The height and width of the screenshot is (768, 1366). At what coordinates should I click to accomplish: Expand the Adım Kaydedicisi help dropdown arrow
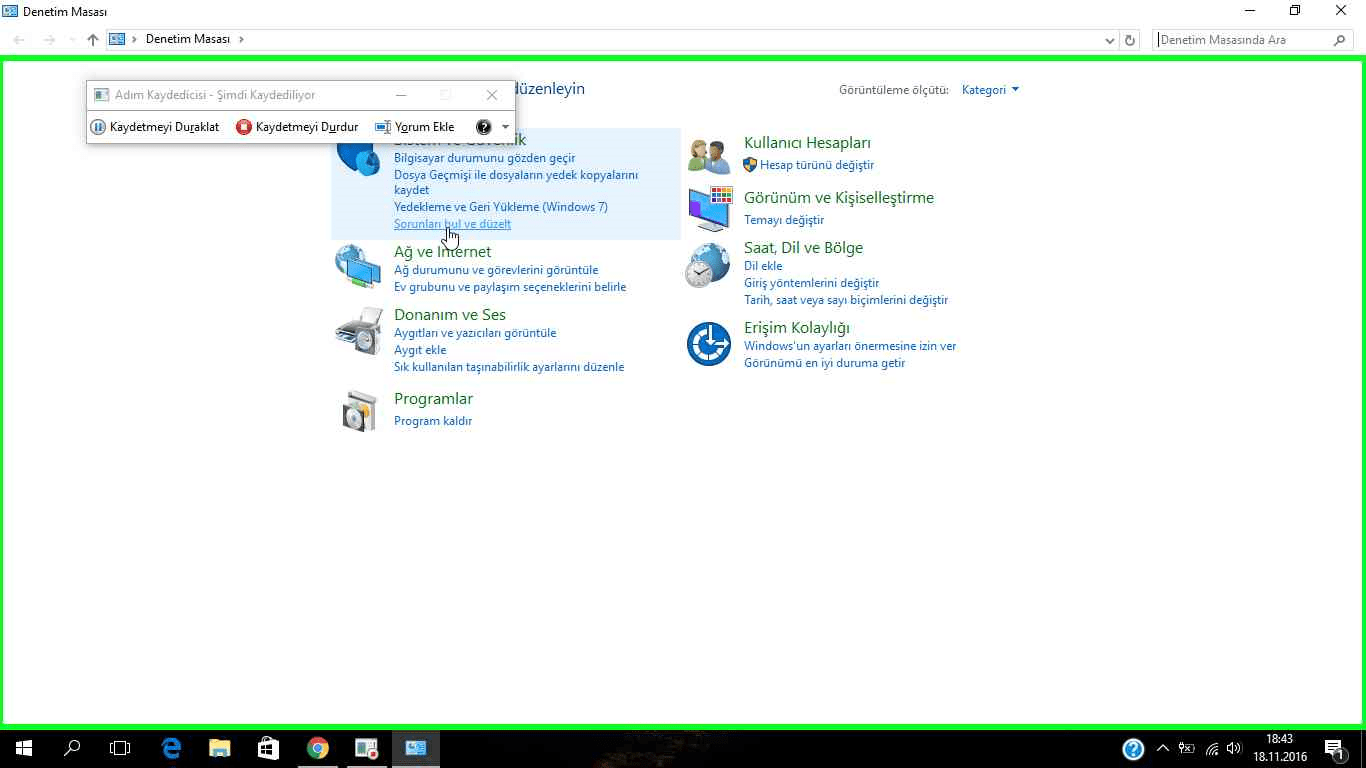pos(505,127)
